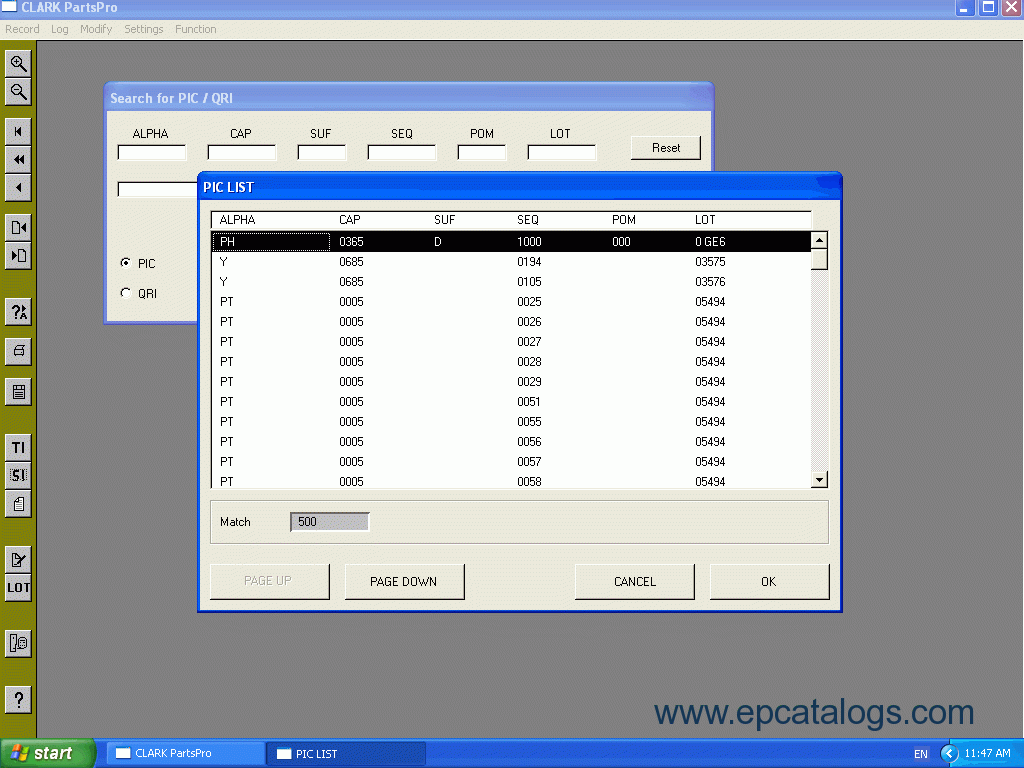This screenshot has width=1024, height=768.
Task: Select row Y 0685 with SEQ 0194
Action: click(511, 262)
